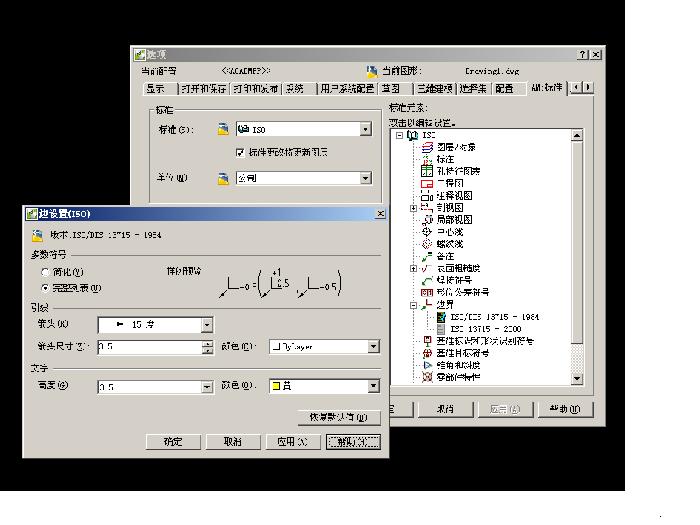The height and width of the screenshot is (525, 700).
Task: Click the drawing icon next to 当前图形
Action: tap(372, 71)
